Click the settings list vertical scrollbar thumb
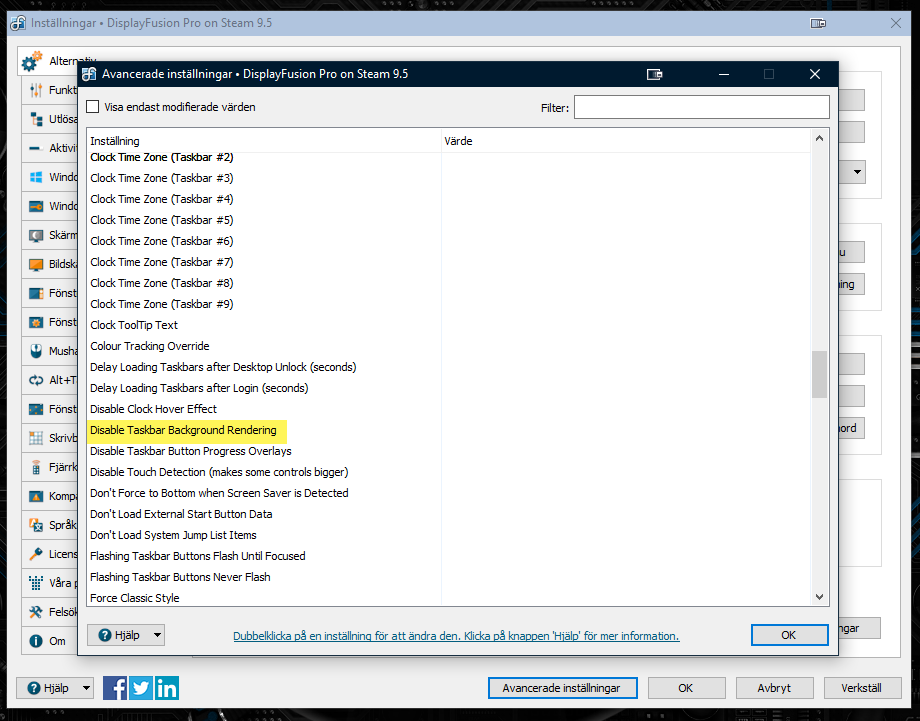 point(819,374)
